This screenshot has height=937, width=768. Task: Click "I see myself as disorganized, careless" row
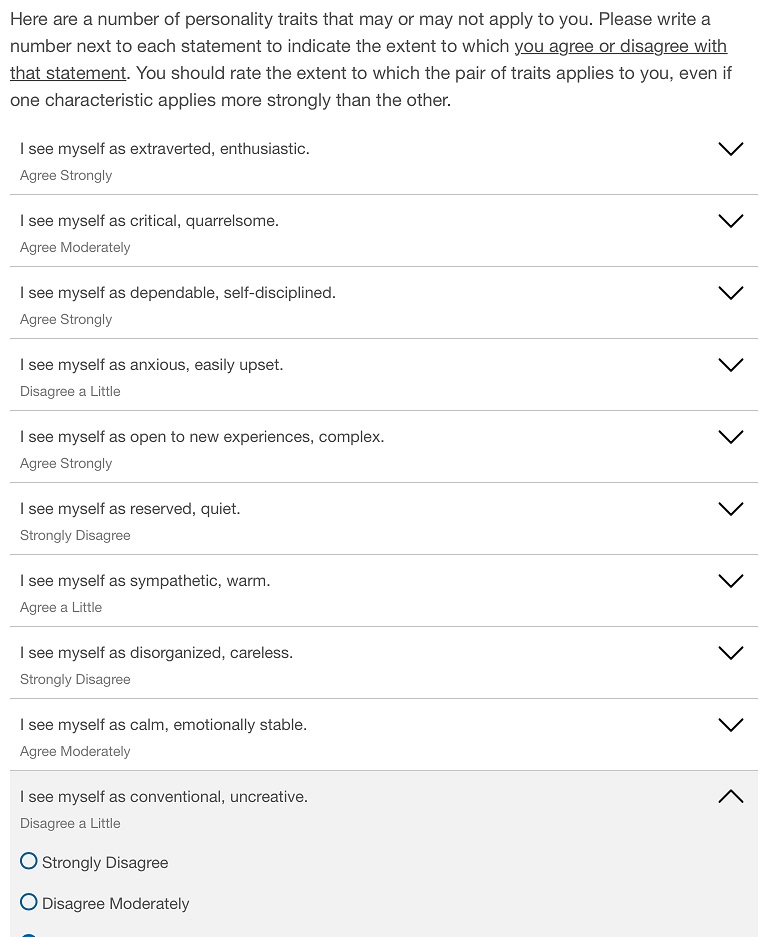[156, 653]
